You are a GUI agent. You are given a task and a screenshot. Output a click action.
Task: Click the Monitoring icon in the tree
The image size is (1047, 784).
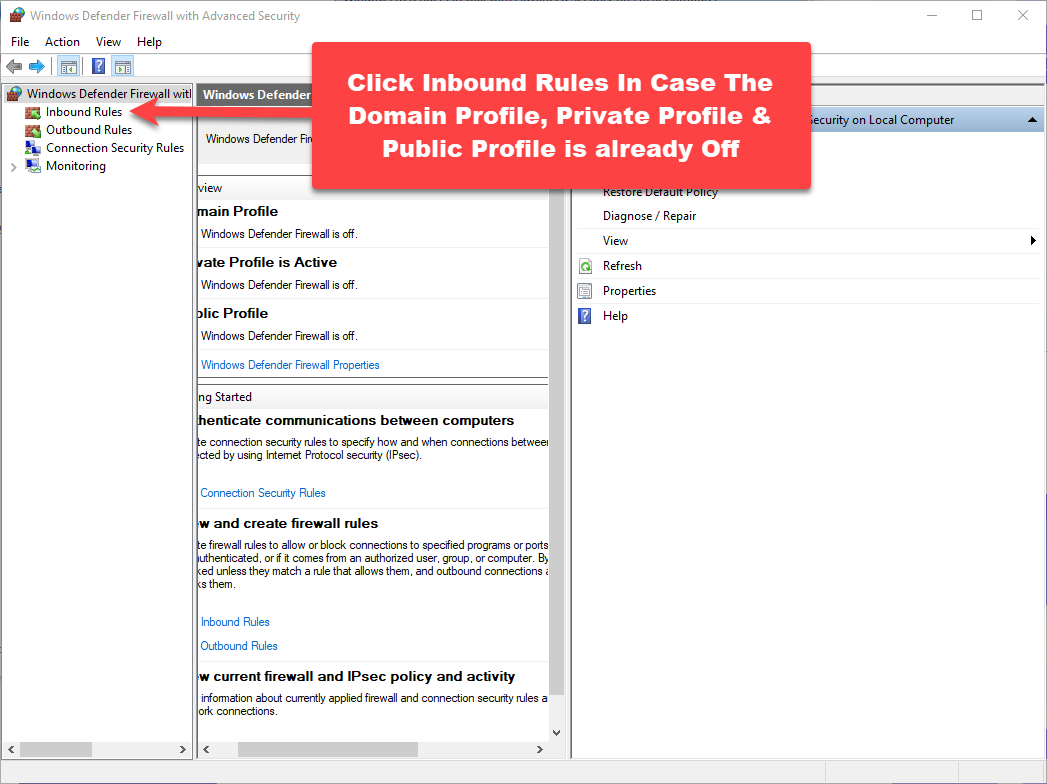click(x=33, y=166)
